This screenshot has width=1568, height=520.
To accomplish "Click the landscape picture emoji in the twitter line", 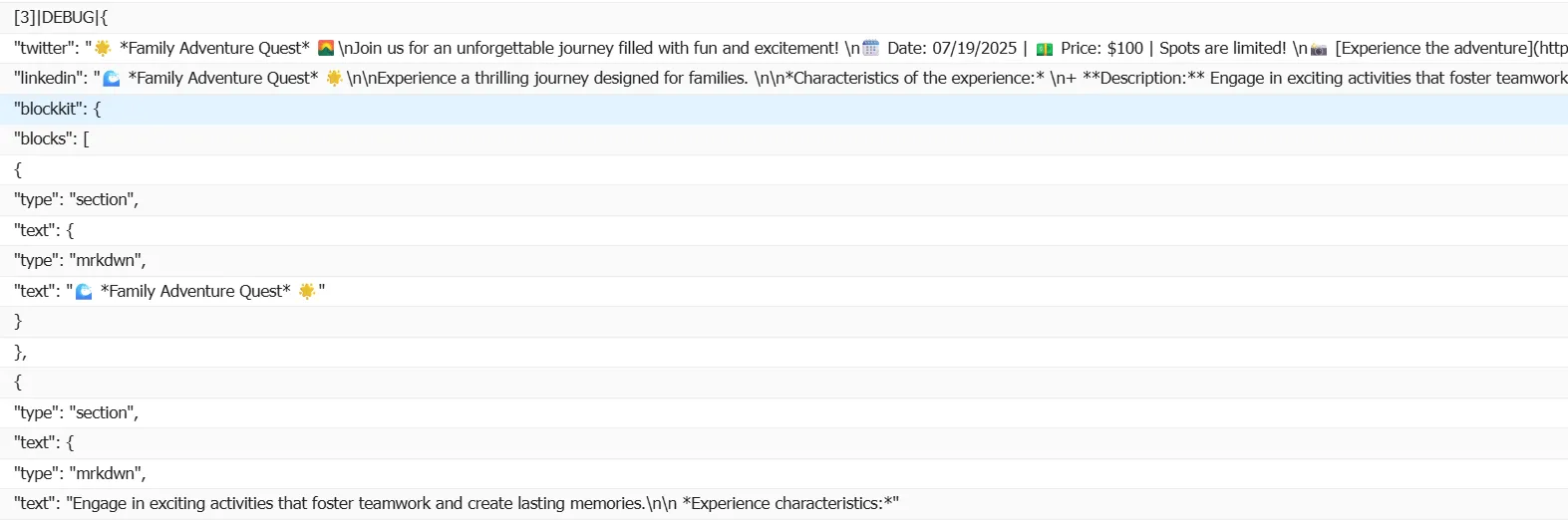I will click(x=326, y=48).
